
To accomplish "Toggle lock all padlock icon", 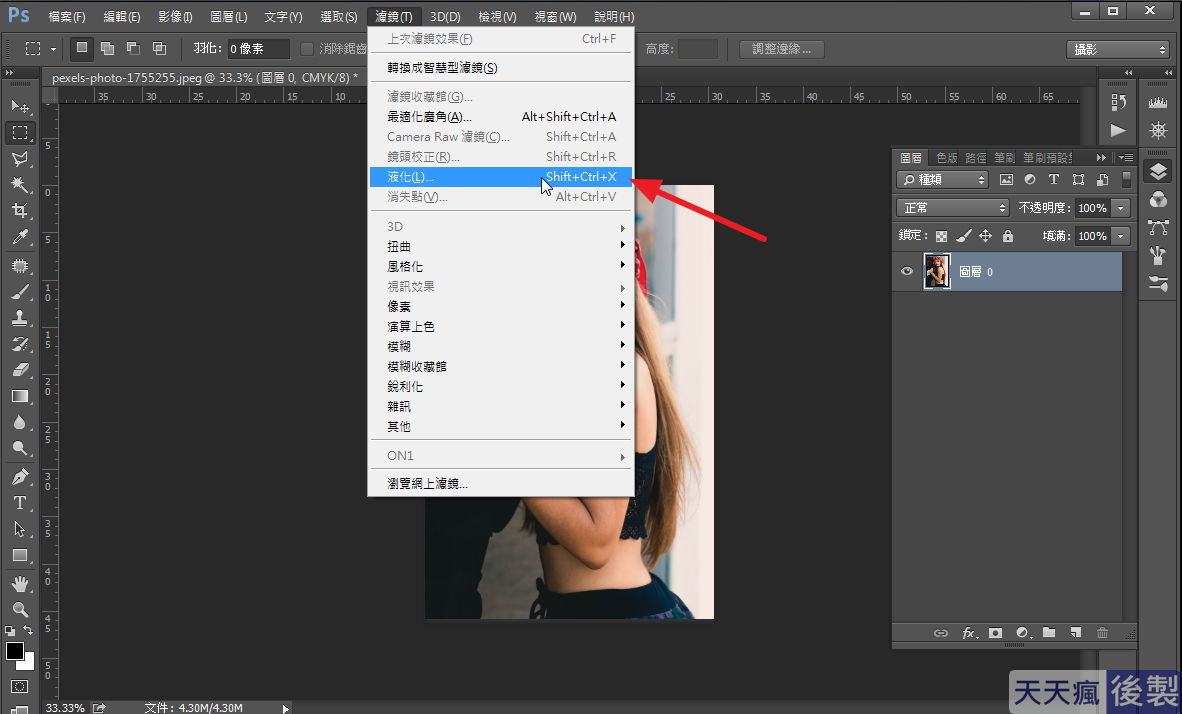I will pos(1008,236).
